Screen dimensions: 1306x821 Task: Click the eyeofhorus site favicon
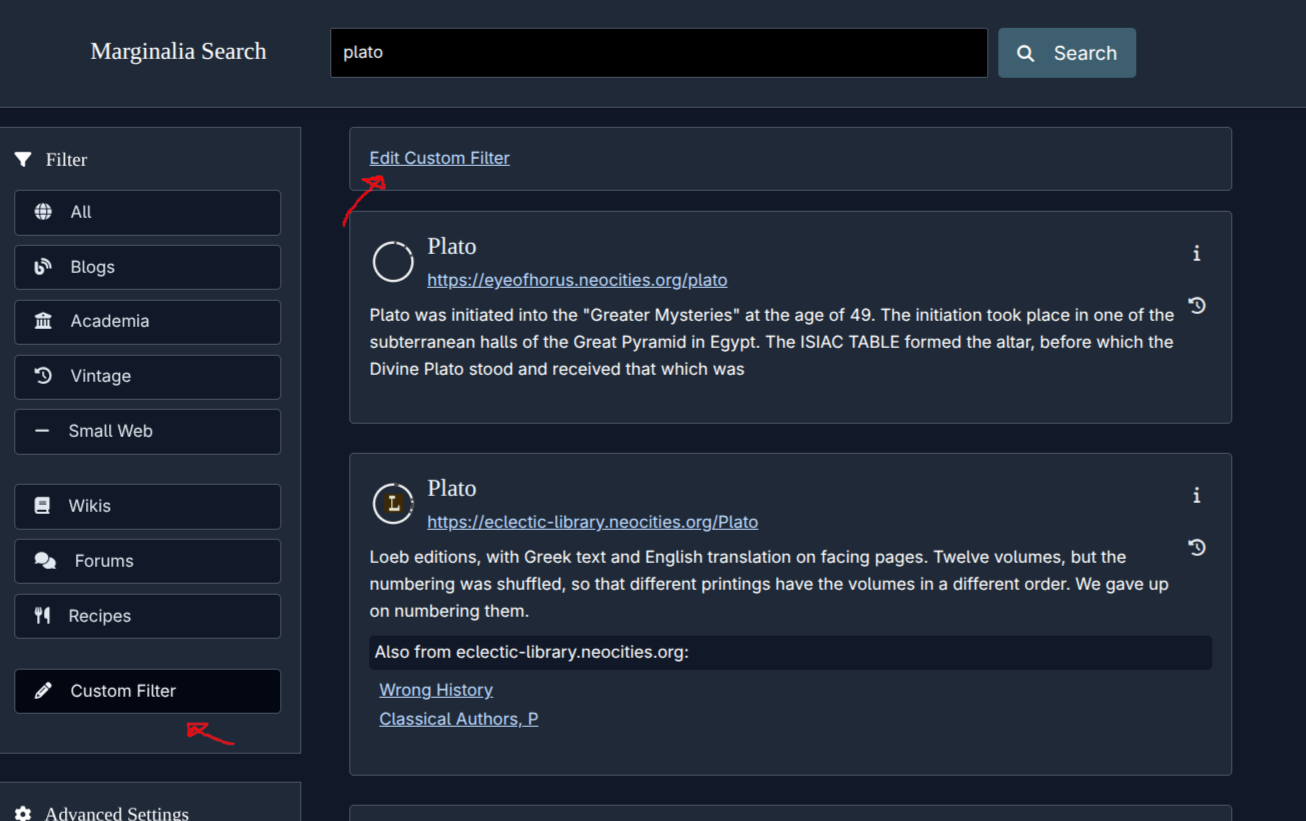click(x=393, y=262)
